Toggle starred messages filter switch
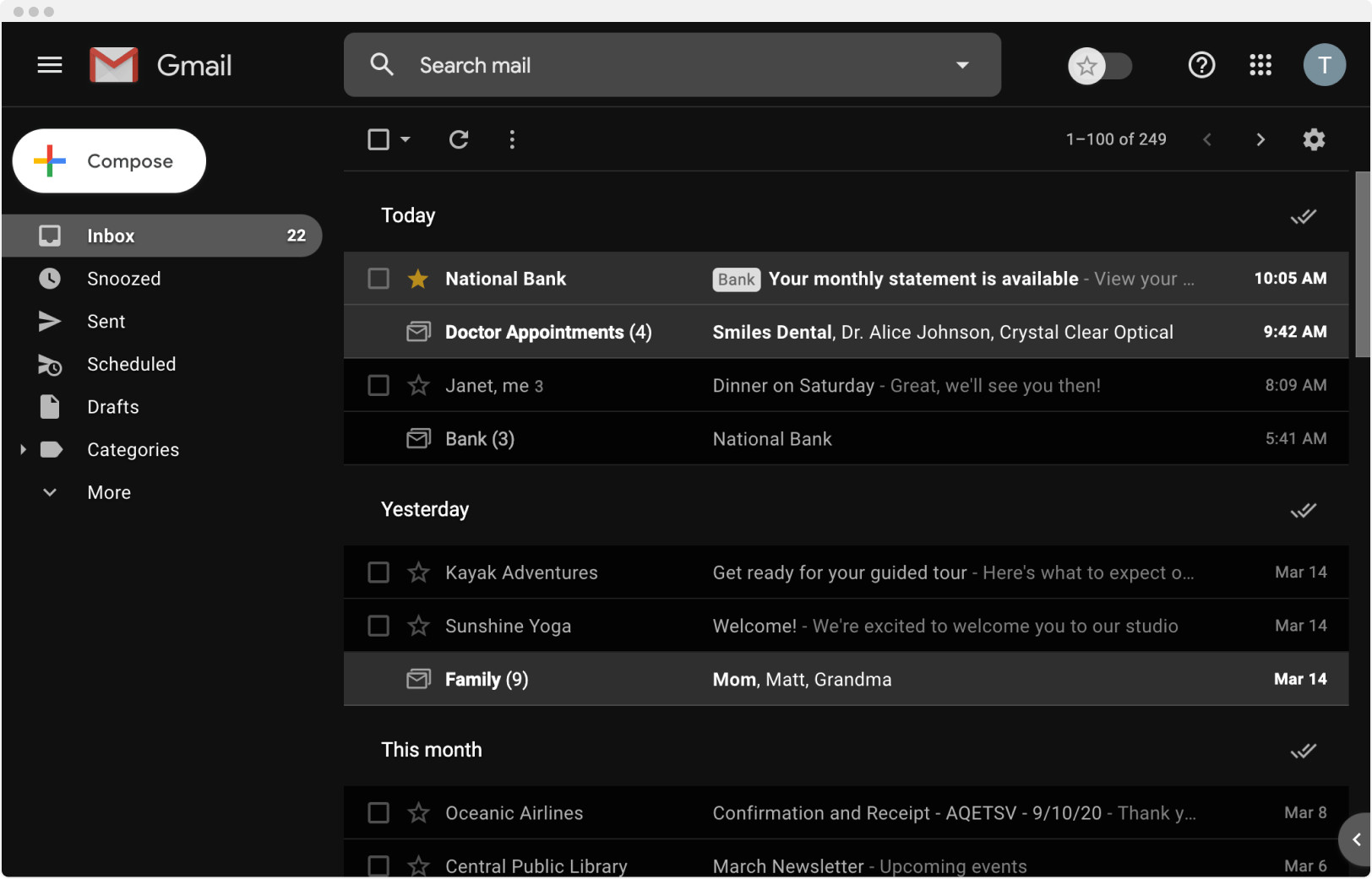The height and width of the screenshot is (879, 1372). 1100,65
